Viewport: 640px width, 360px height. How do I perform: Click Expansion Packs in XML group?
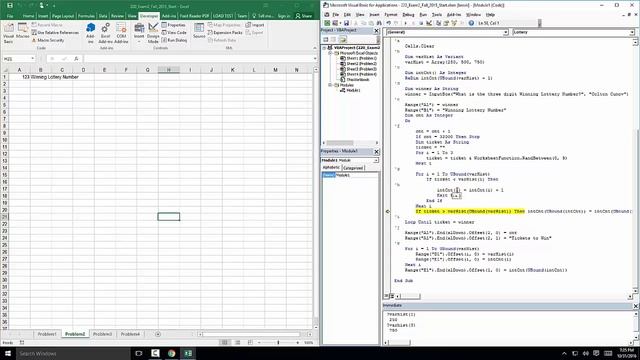(225, 33)
